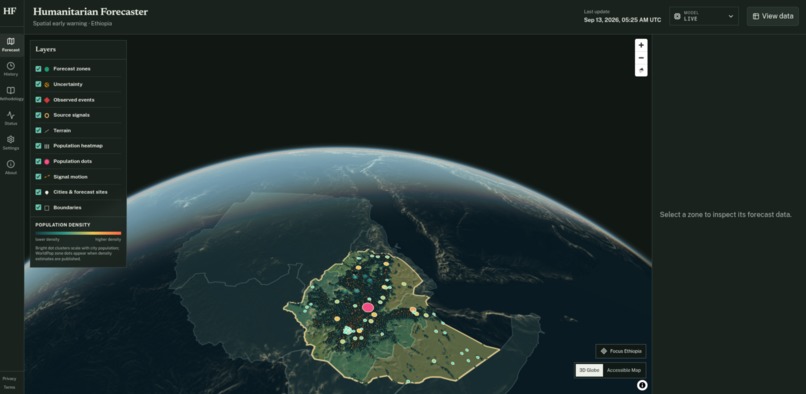Click the Focus Ethiopia button
Screen dimensions: 806x394
click(x=621, y=351)
